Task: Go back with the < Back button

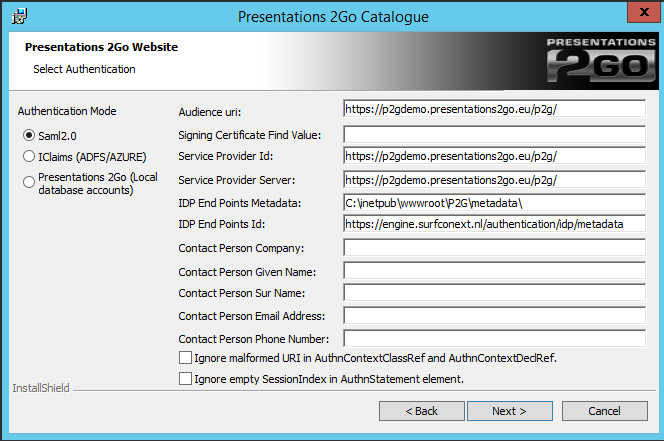Action: [422, 411]
